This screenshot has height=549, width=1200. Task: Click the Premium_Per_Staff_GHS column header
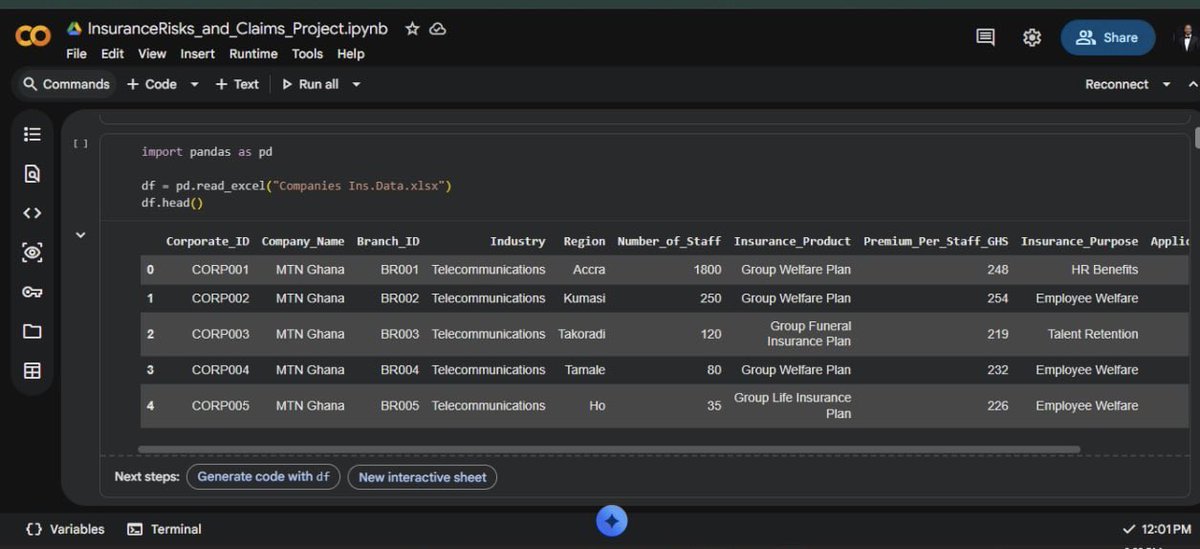tap(936, 241)
